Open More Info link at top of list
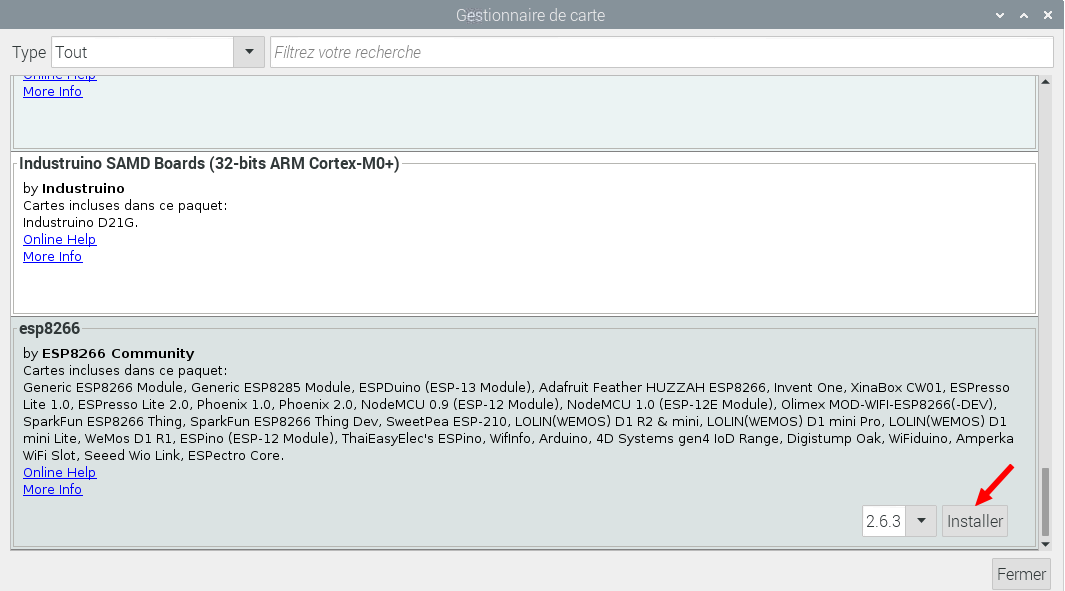The image size is (1065, 591). click(x=52, y=91)
